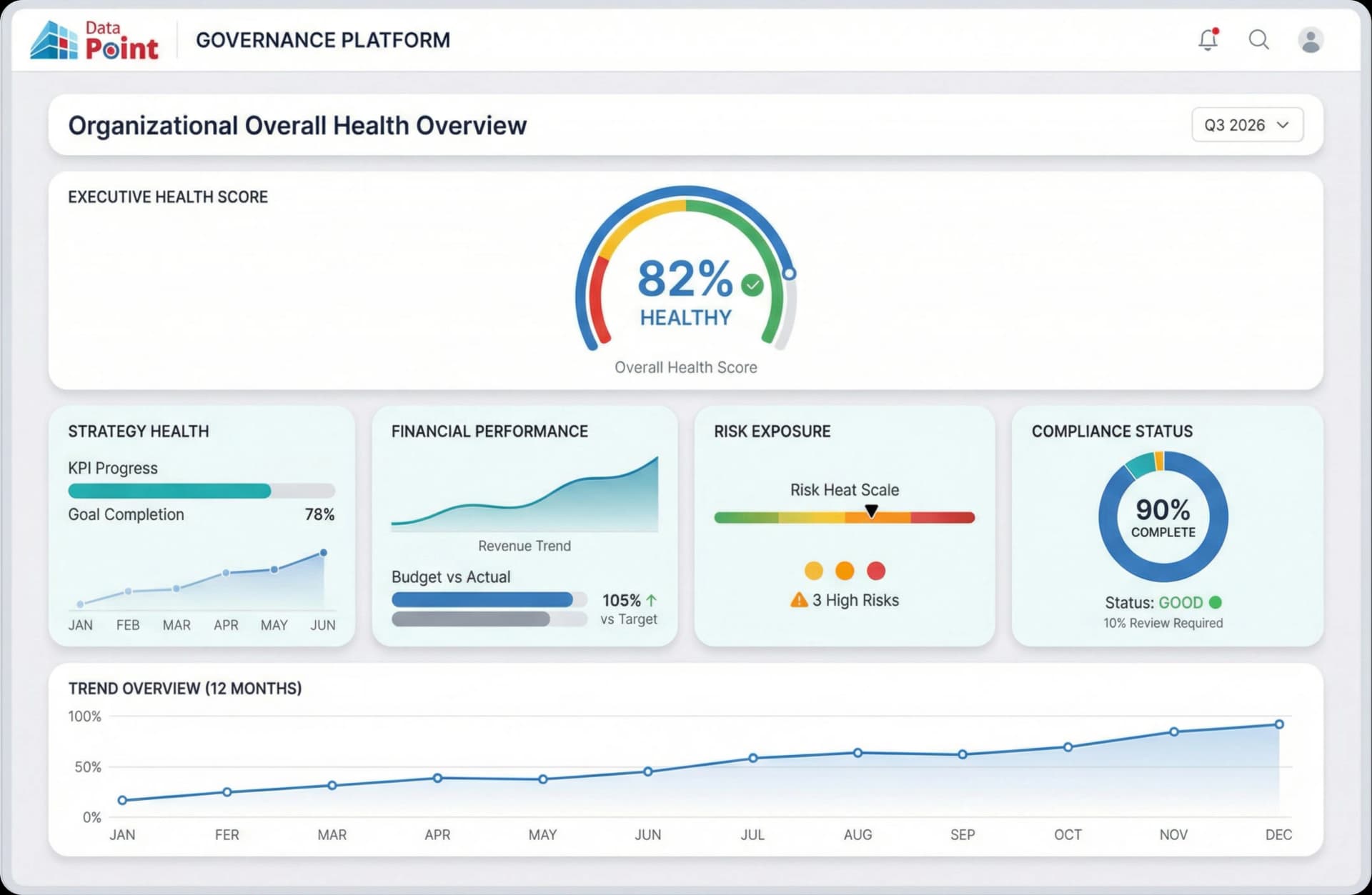Click the NOV data point in Trend Overview
Image resolution: width=1372 pixels, height=895 pixels.
(x=1173, y=731)
